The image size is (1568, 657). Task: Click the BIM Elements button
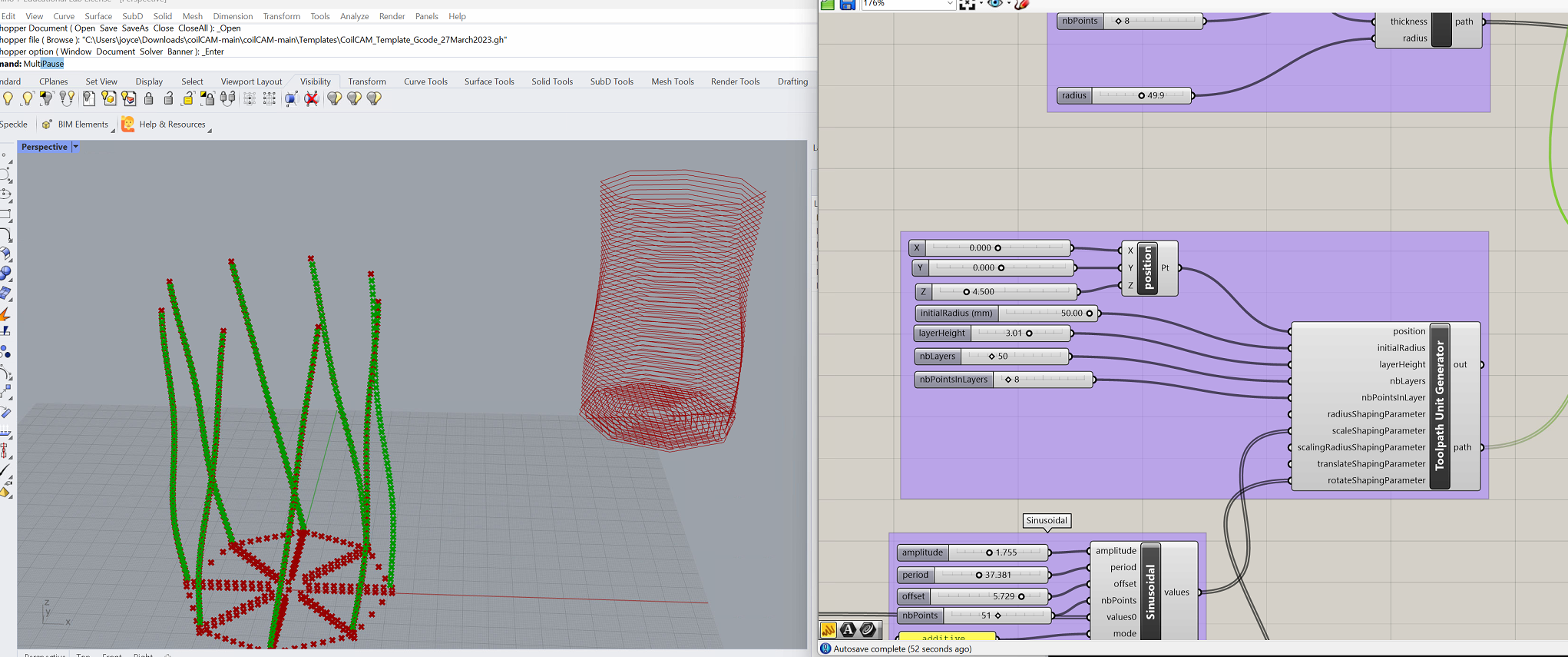pyautogui.click(x=82, y=124)
